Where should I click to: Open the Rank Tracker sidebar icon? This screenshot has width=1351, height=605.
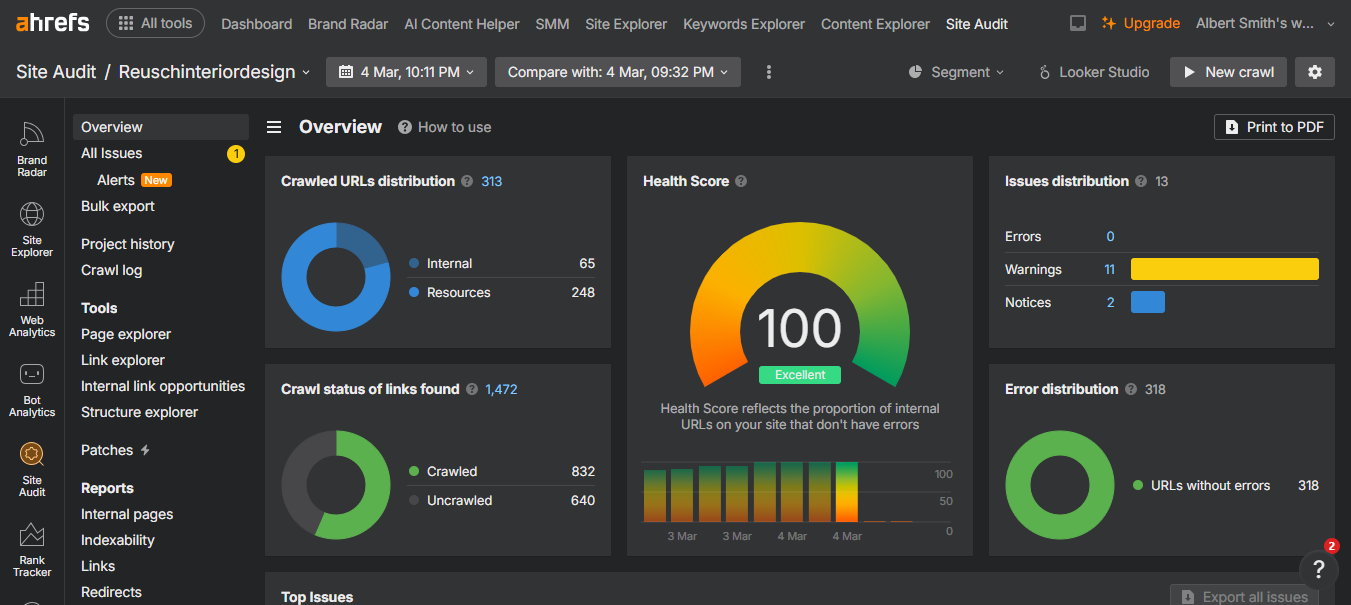pyautogui.click(x=32, y=550)
